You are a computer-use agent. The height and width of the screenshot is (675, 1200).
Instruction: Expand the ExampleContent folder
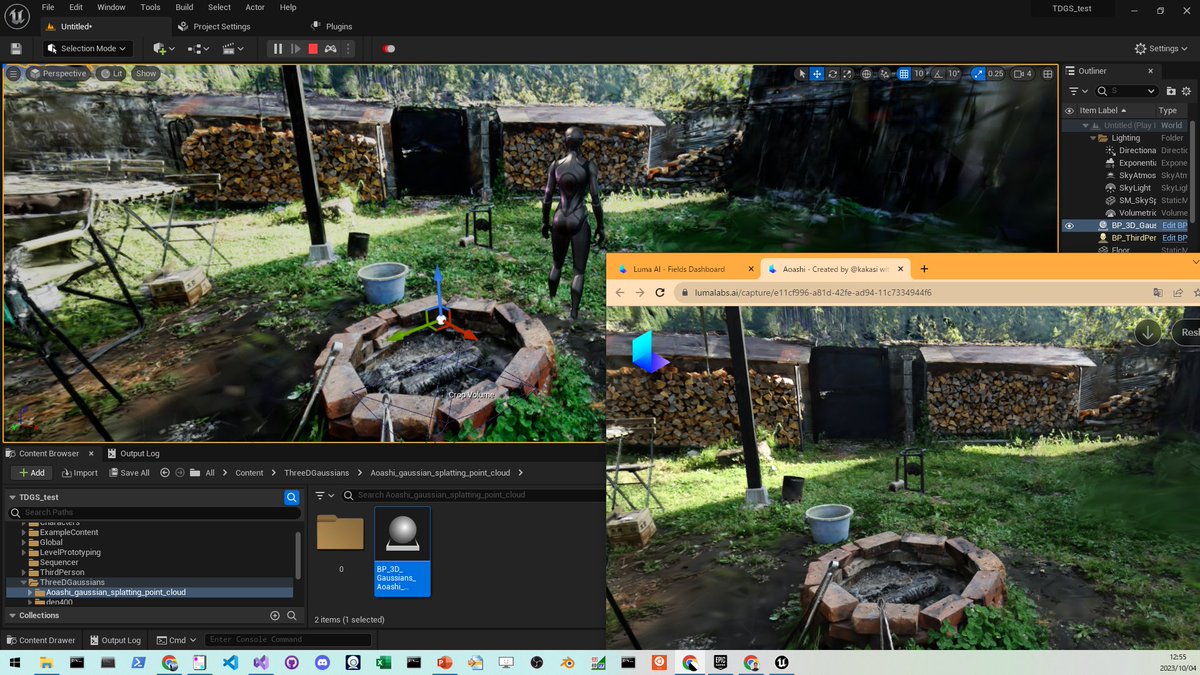pos(24,532)
